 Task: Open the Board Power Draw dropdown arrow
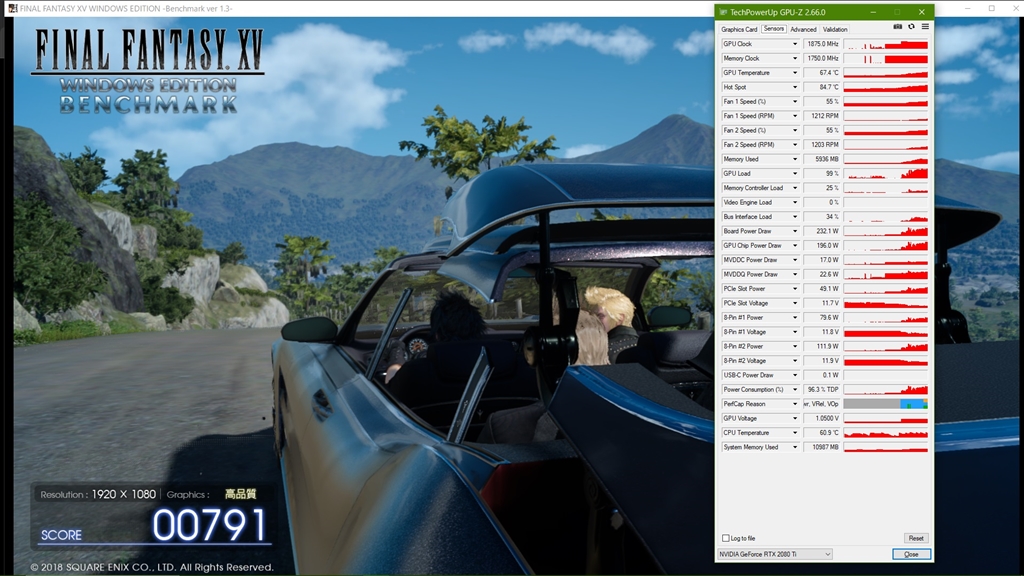point(795,231)
